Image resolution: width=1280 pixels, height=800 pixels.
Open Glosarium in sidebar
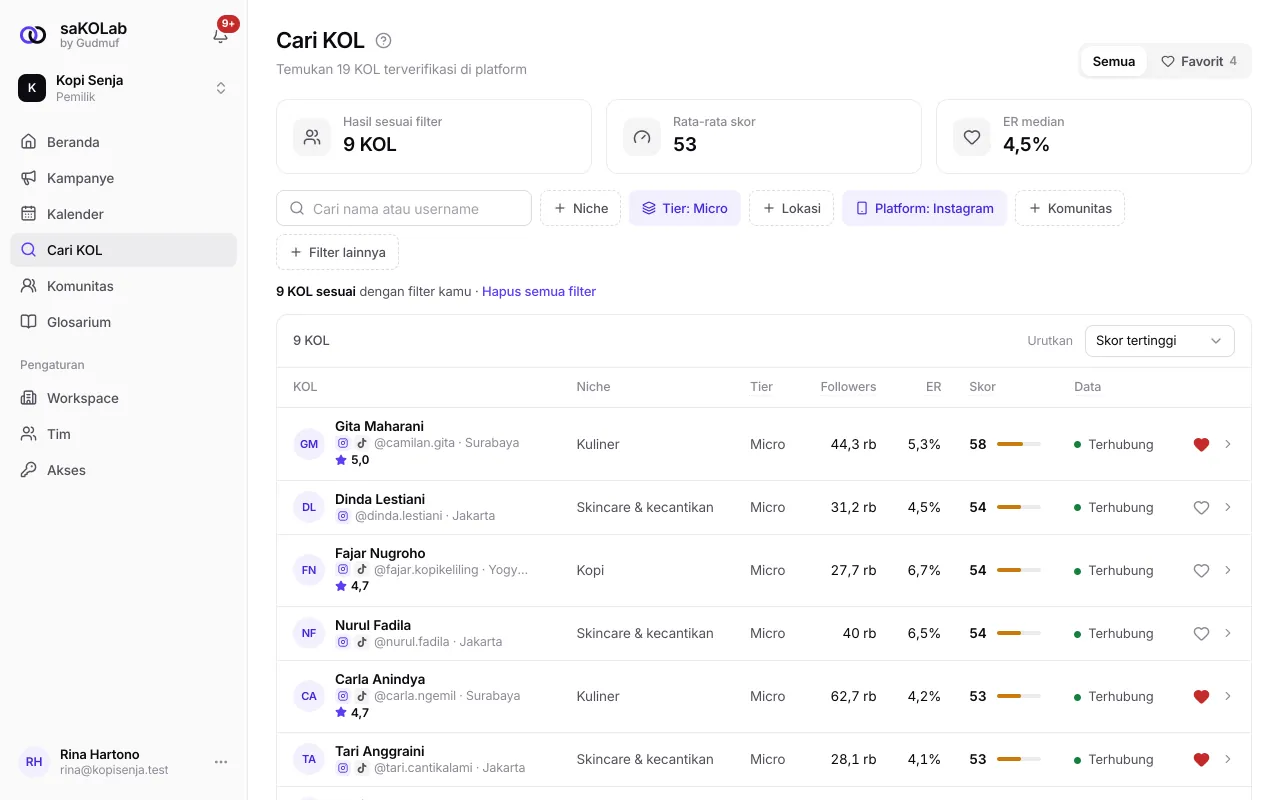[123, 322]
